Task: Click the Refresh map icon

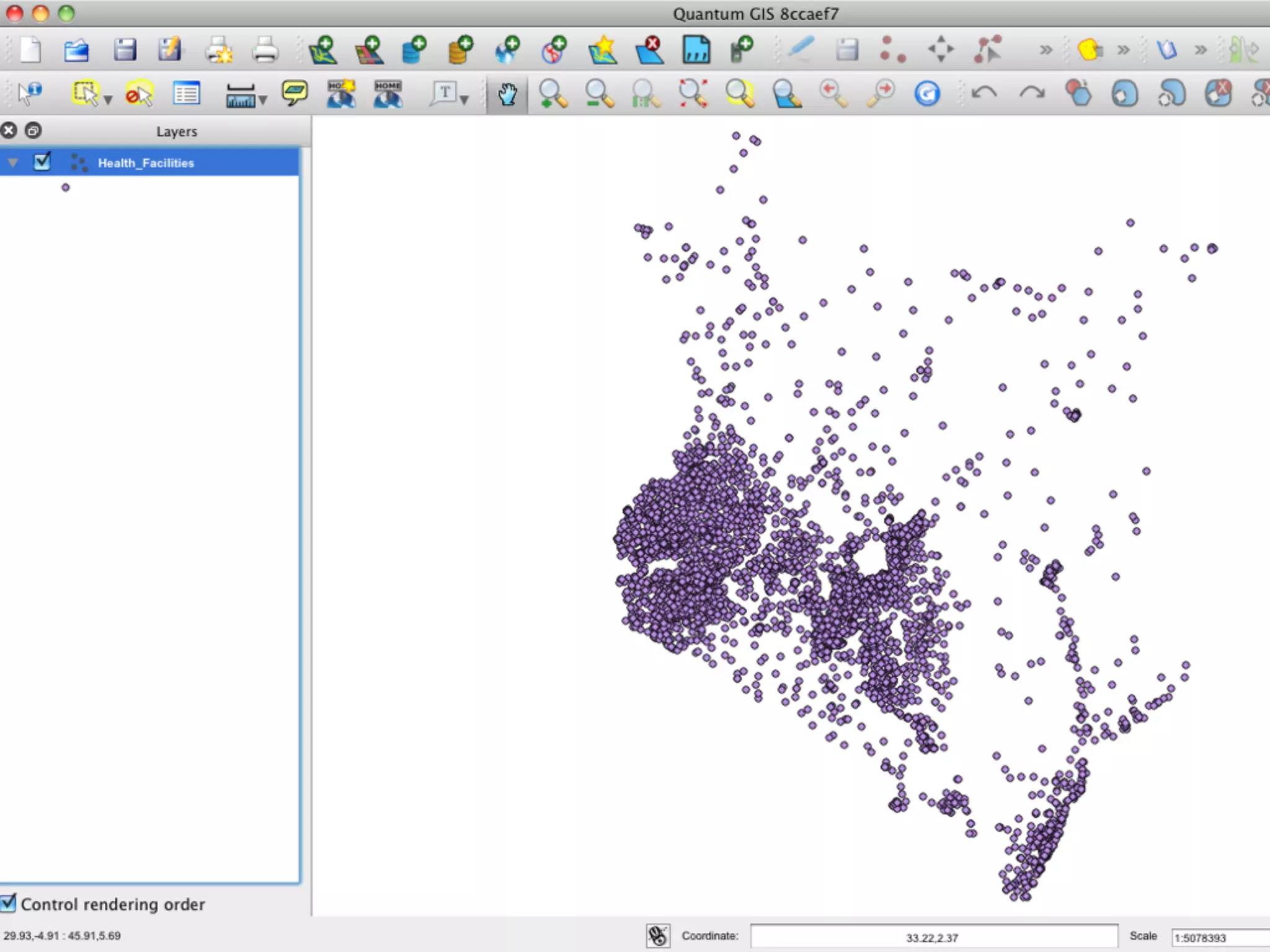Action: (927, 94)
